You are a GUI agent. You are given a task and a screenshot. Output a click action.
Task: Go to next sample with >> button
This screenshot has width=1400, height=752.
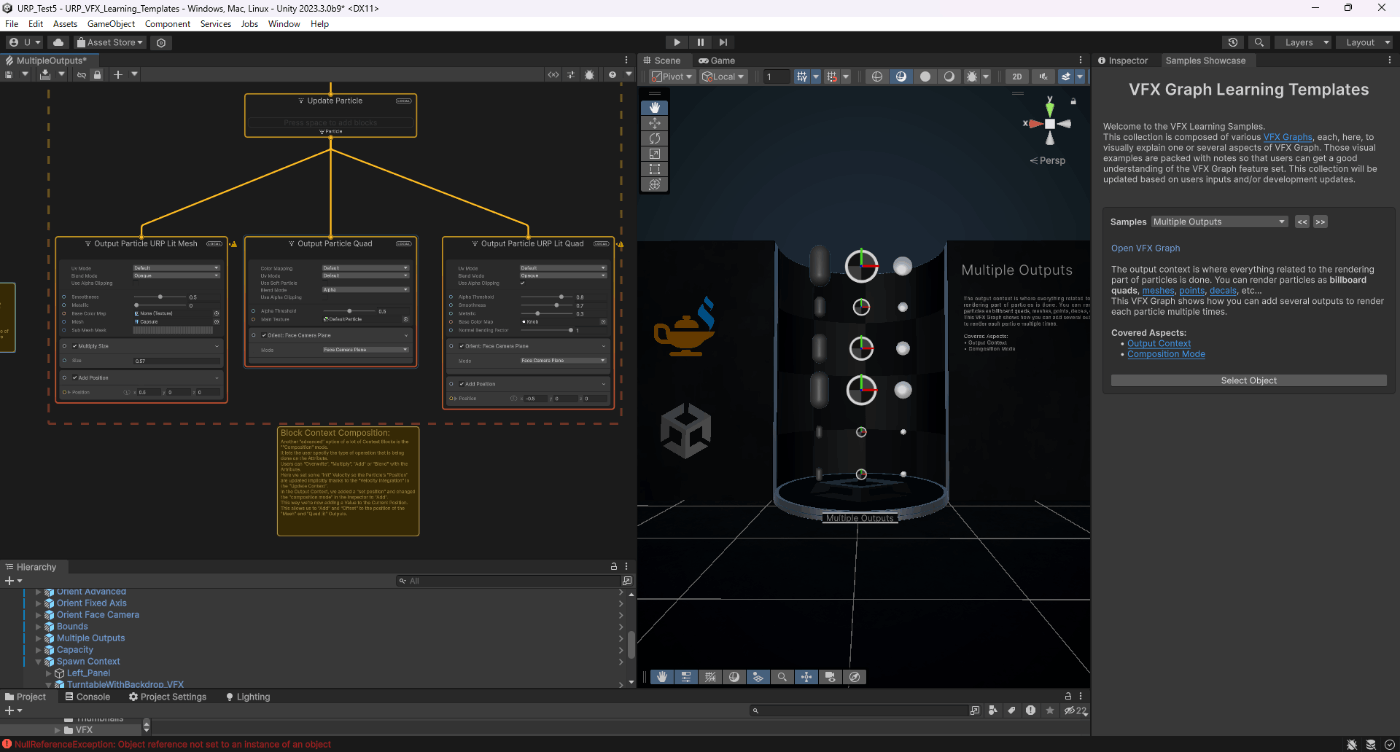click(1320, 222)
